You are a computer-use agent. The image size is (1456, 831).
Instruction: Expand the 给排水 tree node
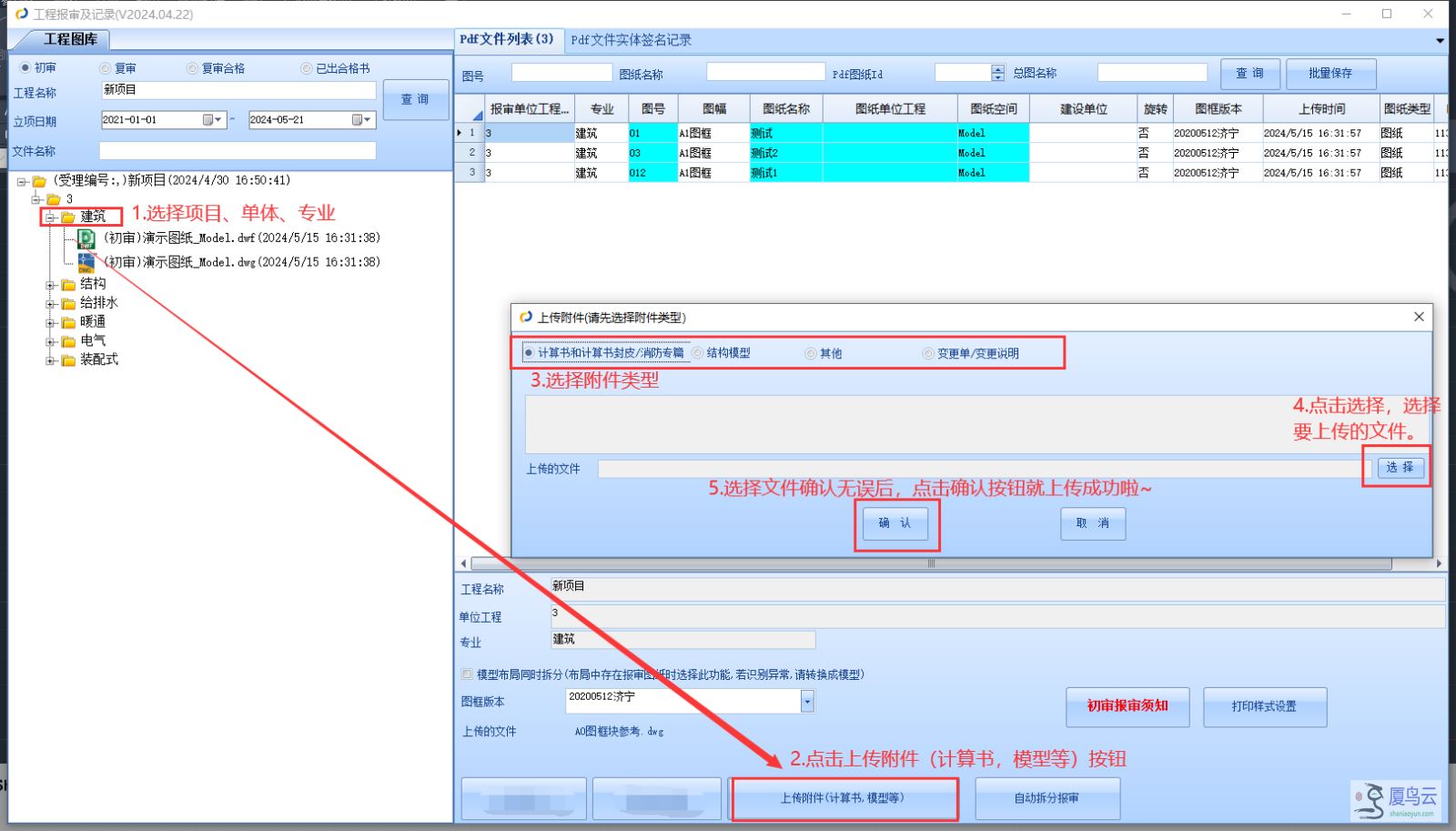51,304
